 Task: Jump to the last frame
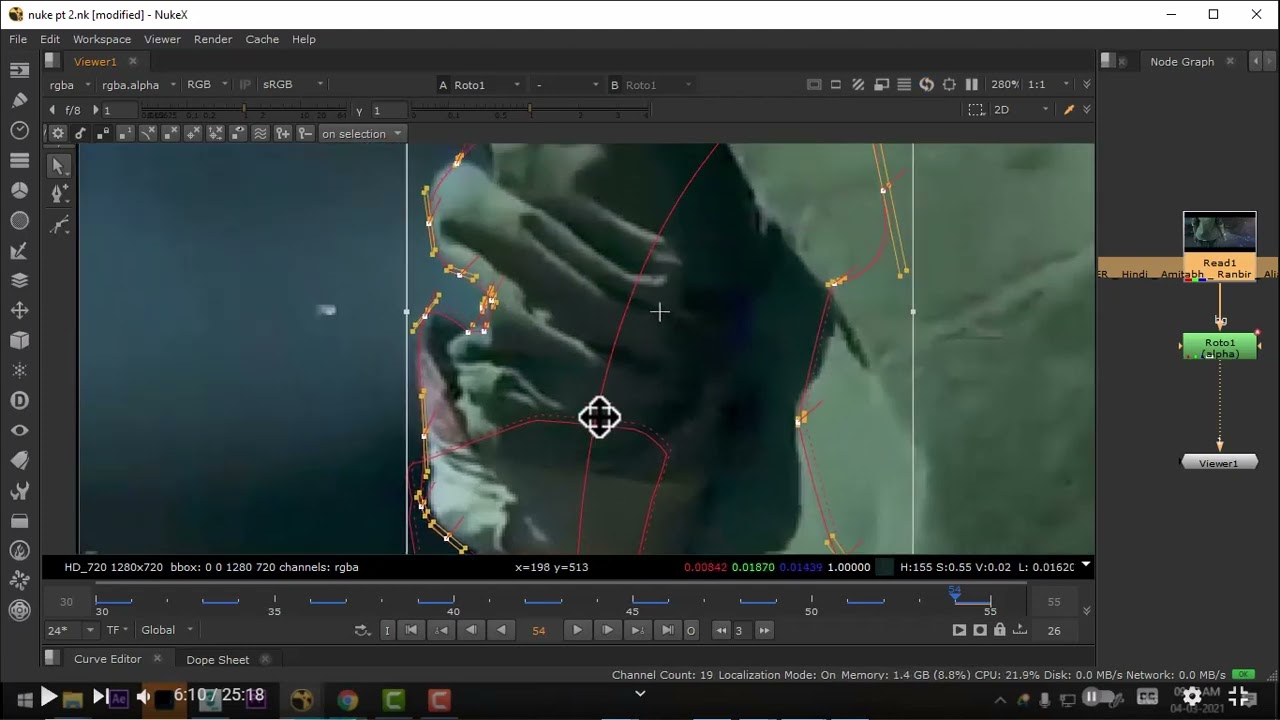[x=667, y=630]
